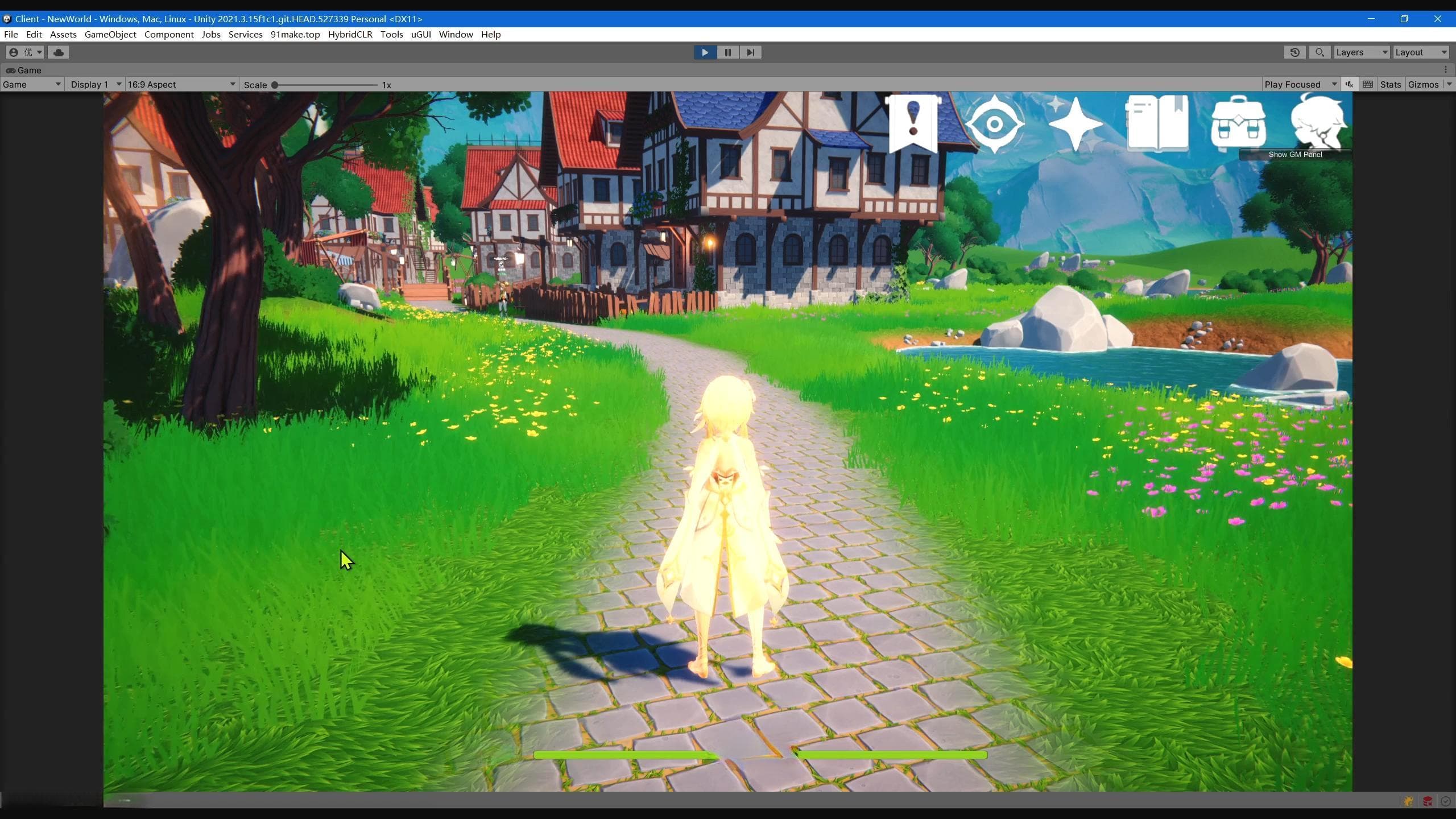Open the 91make.top menu
The image size is (1456, 819).
[295, 35]
